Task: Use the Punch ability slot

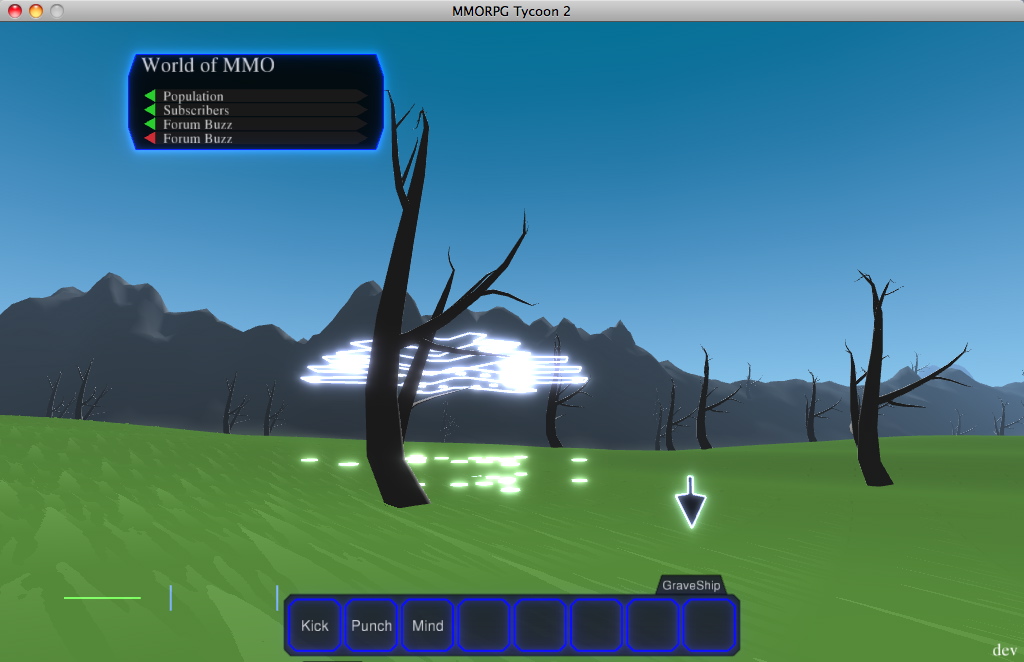Action: pos(371,625)
